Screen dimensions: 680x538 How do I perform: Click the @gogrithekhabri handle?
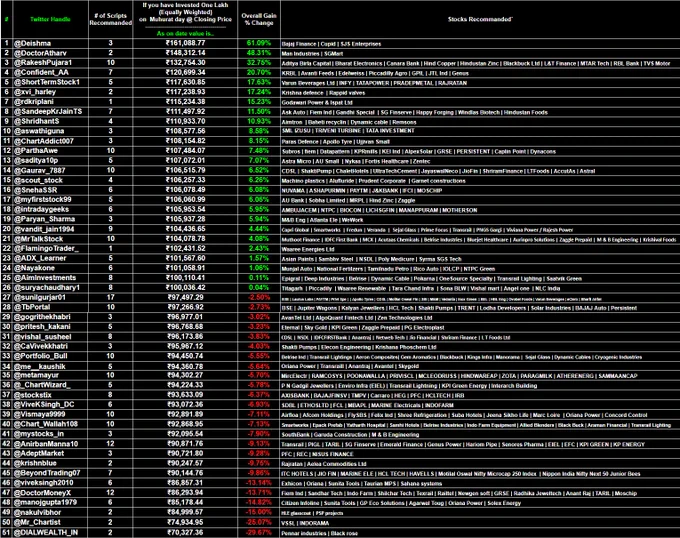(50, 317)
